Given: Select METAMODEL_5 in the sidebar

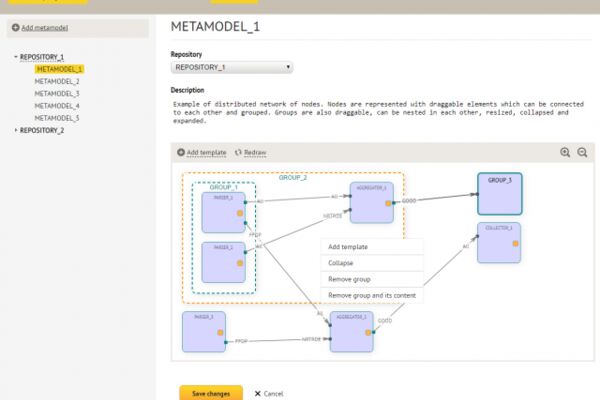Looking at the screenshot, I should point(57,118).
